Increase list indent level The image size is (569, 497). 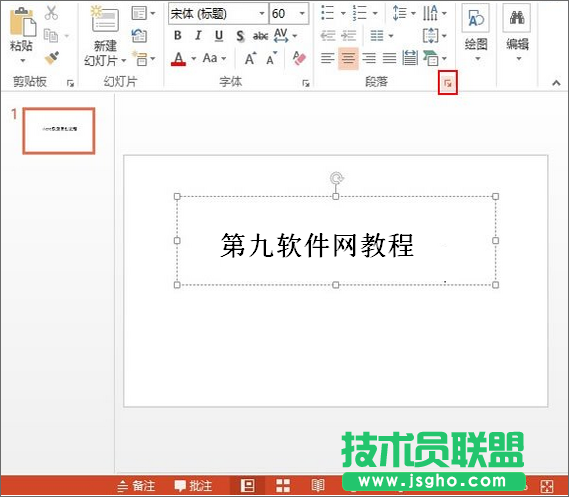click(349, 36)
